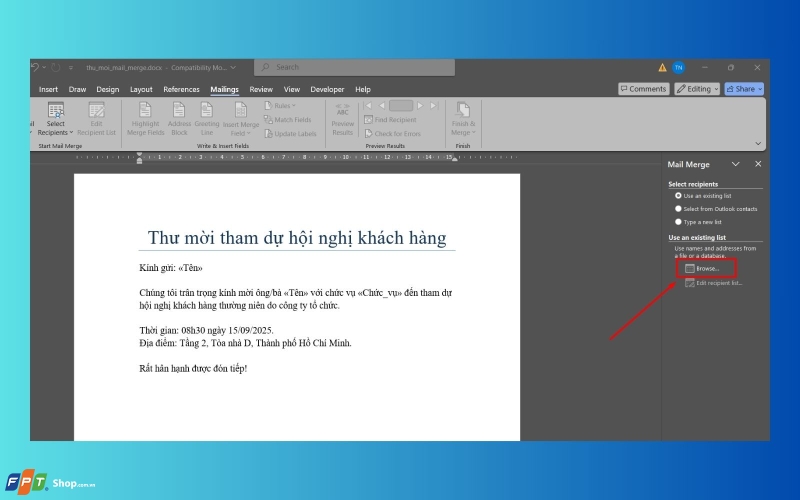Click the Redo icon in title bar
Image resolution: width=800 pixels, height=500 pixels.
pos(56,67)
